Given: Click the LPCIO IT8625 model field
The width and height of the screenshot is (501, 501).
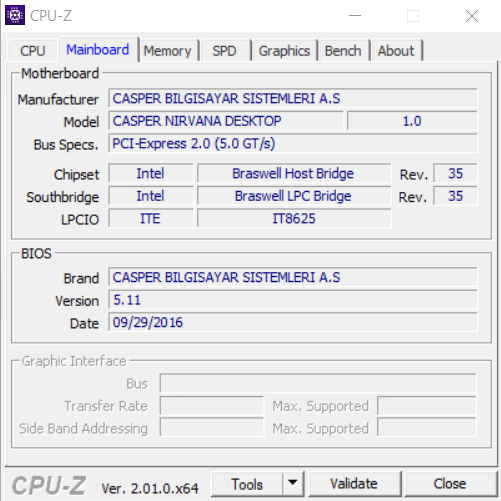Looking at the screenshot, I should [294, 218].
